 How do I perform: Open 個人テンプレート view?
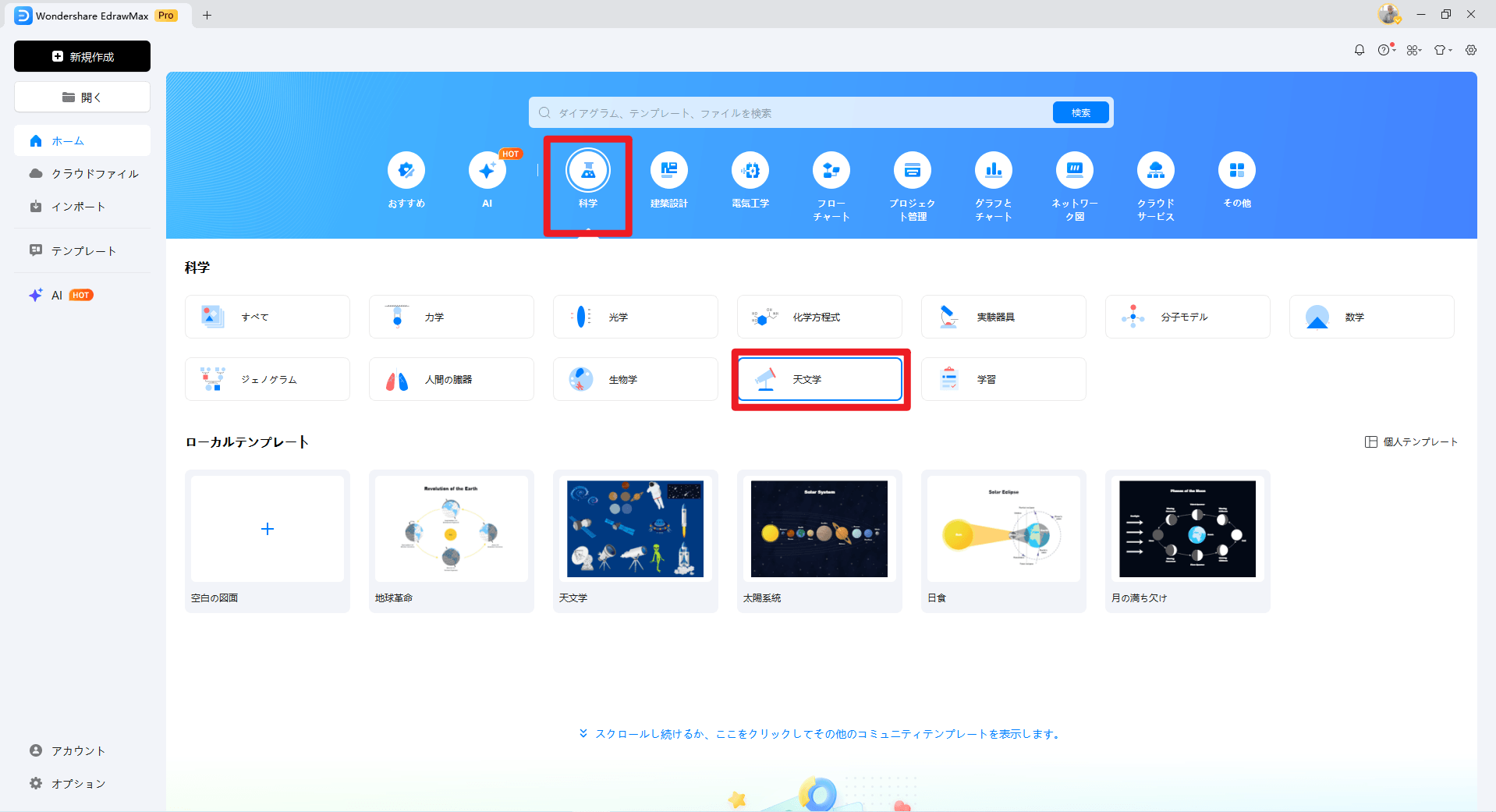coord(1410,441)
